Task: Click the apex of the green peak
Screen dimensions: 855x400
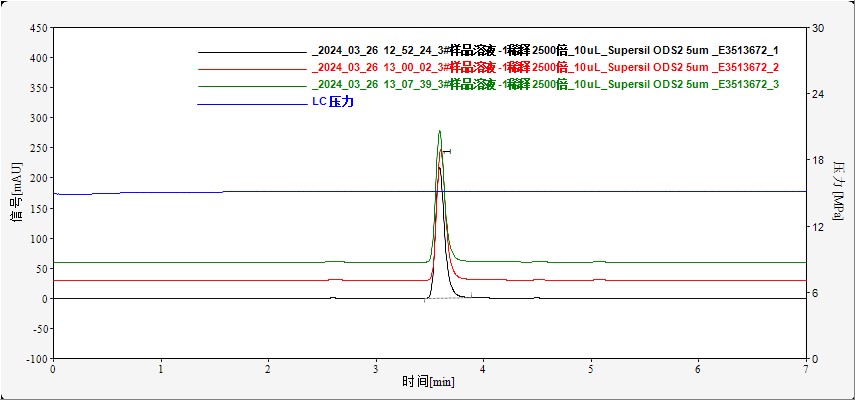Action: 439,131
